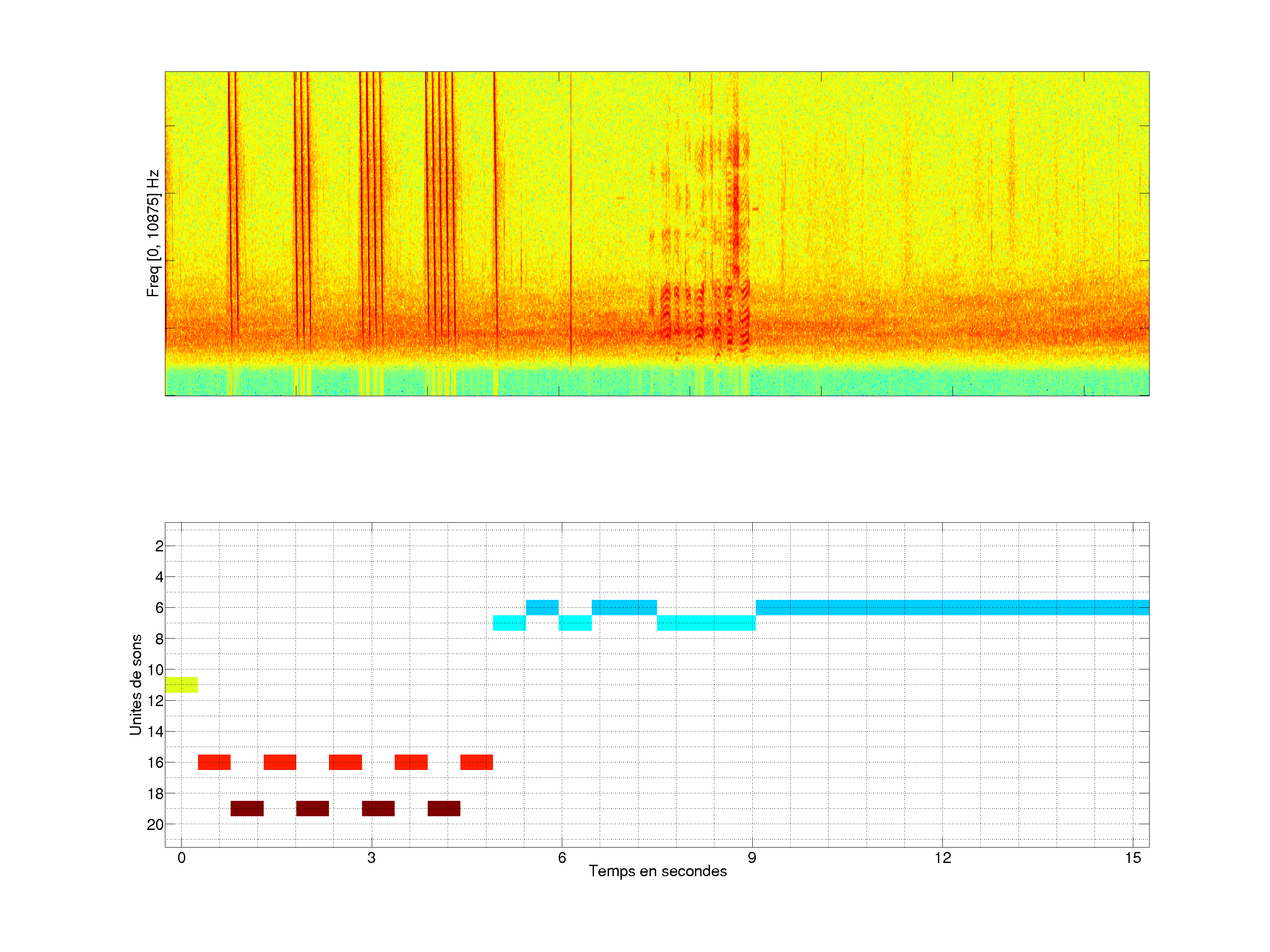The image size is (1270, 952).
Task: Select the last red bar at unit 16
Action: pyautogui.click(x=477, y=762)
